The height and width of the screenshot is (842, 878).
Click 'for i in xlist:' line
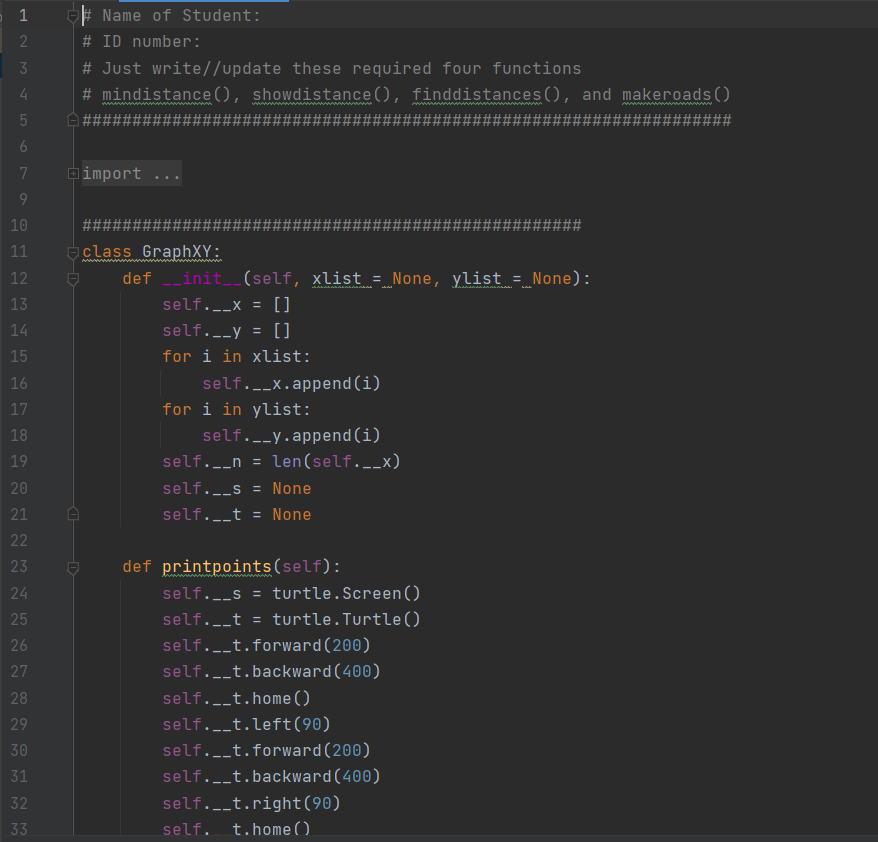coord(236,357)
